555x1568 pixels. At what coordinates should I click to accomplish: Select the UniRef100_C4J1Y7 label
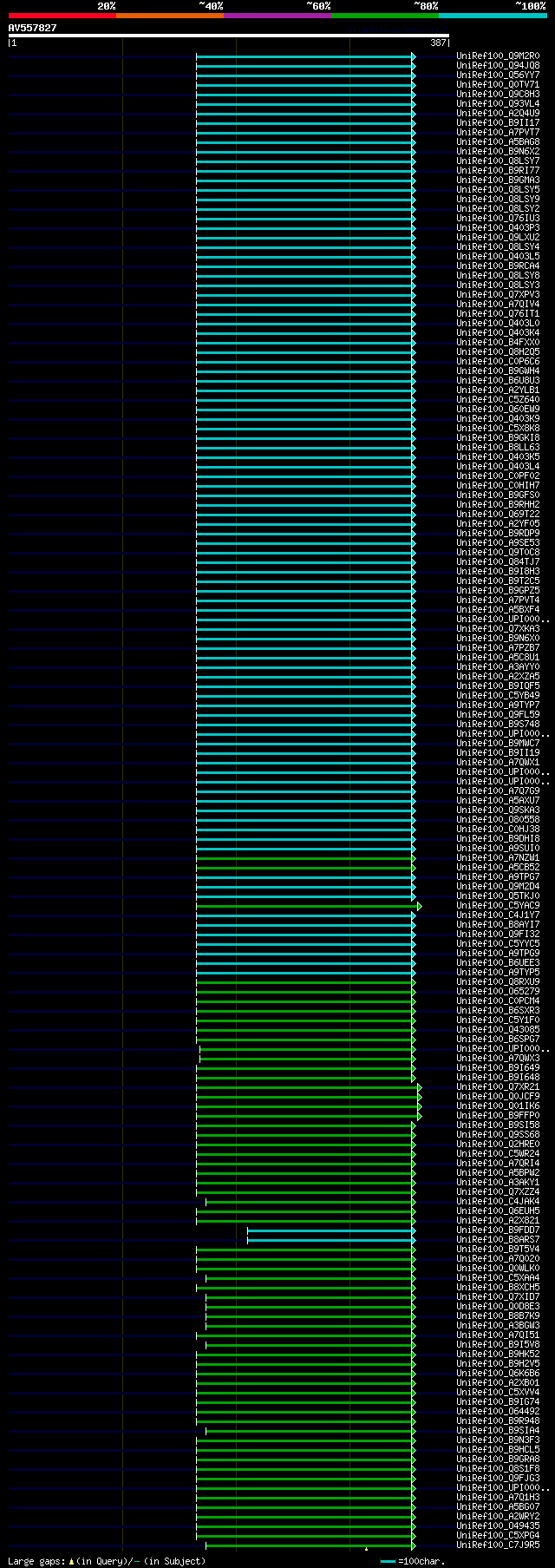(x=498, y=915)
